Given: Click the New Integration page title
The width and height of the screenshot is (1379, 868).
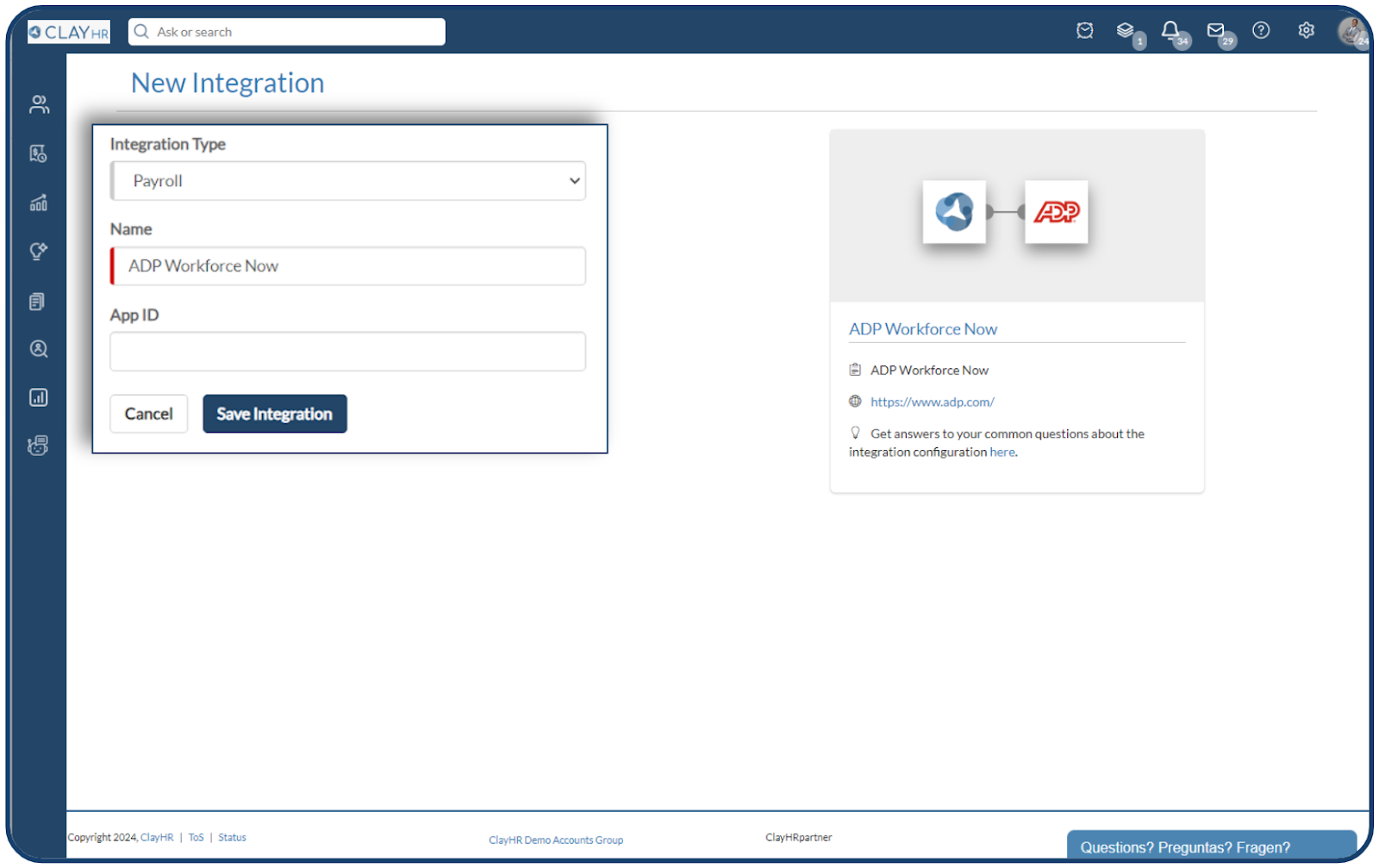Looking at the screenshot, I should 228,83.
